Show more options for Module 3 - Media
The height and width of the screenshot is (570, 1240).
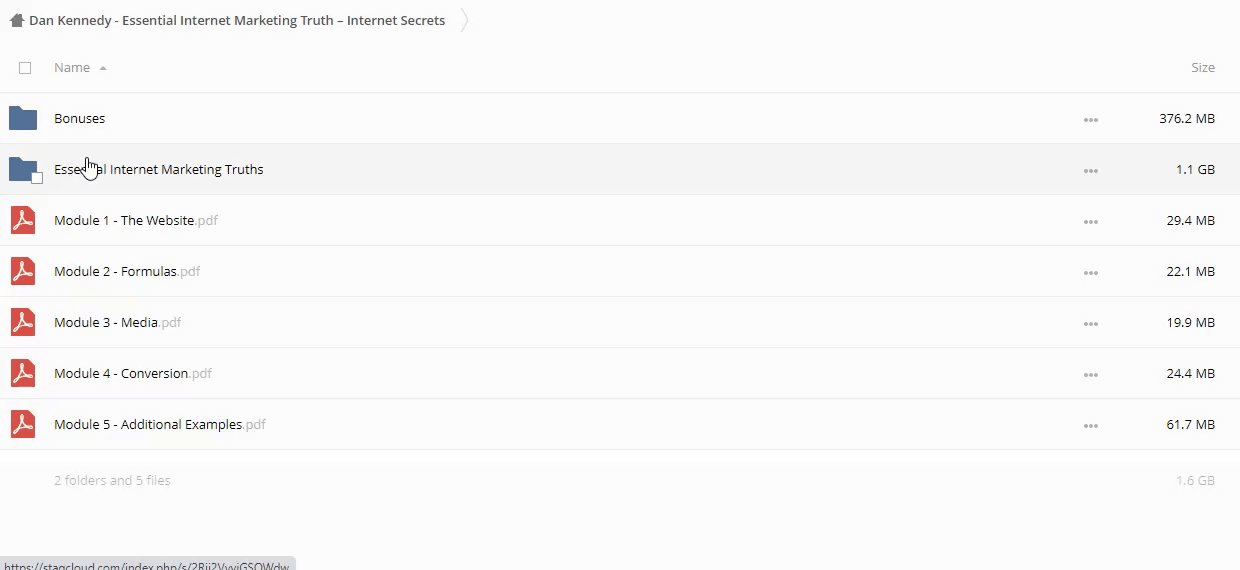point(1090,324)
